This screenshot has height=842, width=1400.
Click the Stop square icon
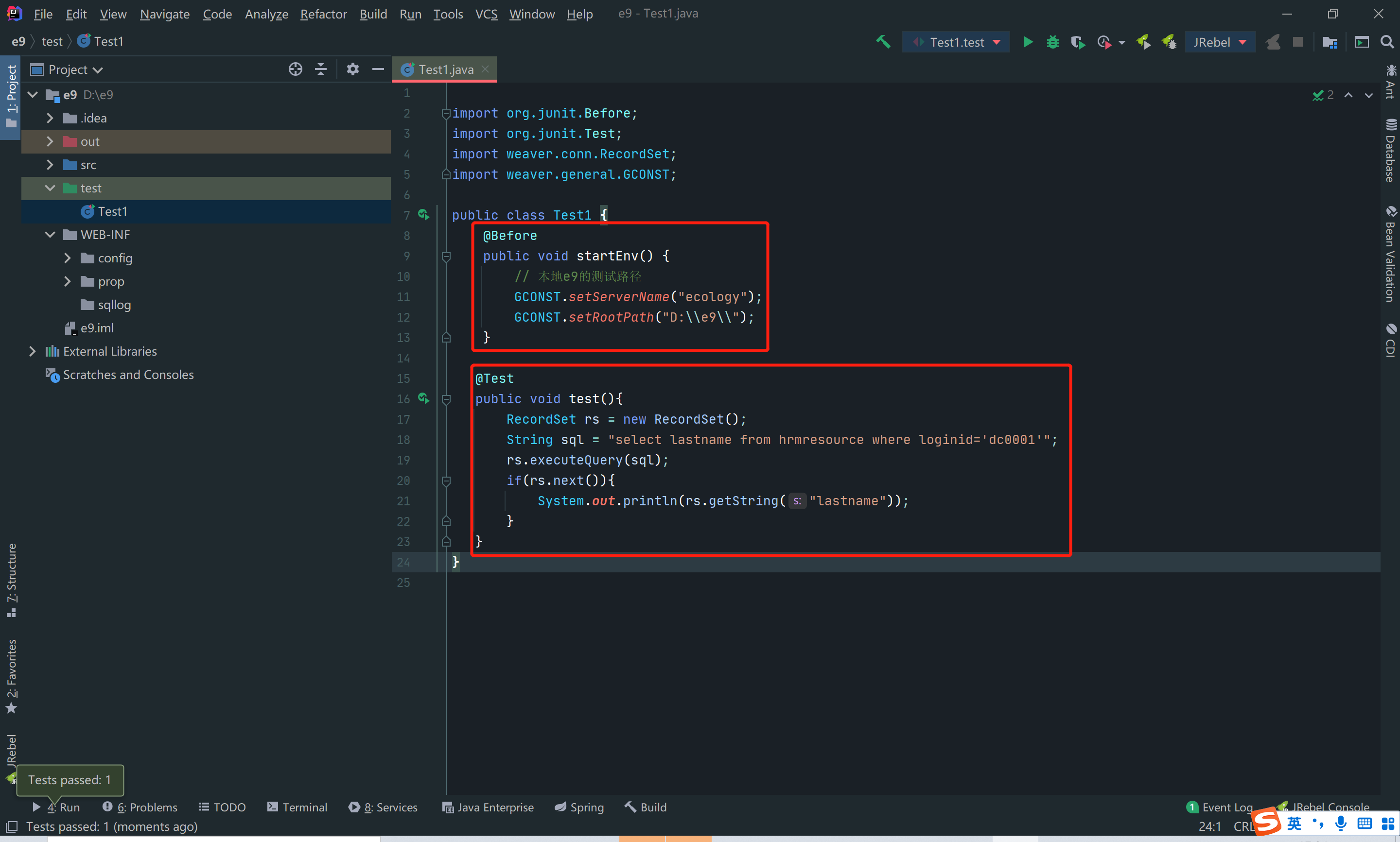(x=1297, y=42)
